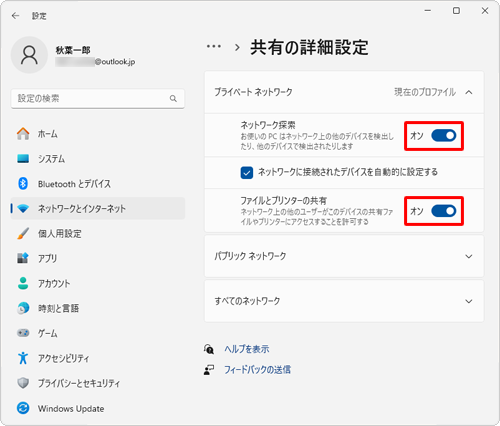500x426 pixels.
Task: Open アカウント settings category
Action: click(x=98, y=283)
